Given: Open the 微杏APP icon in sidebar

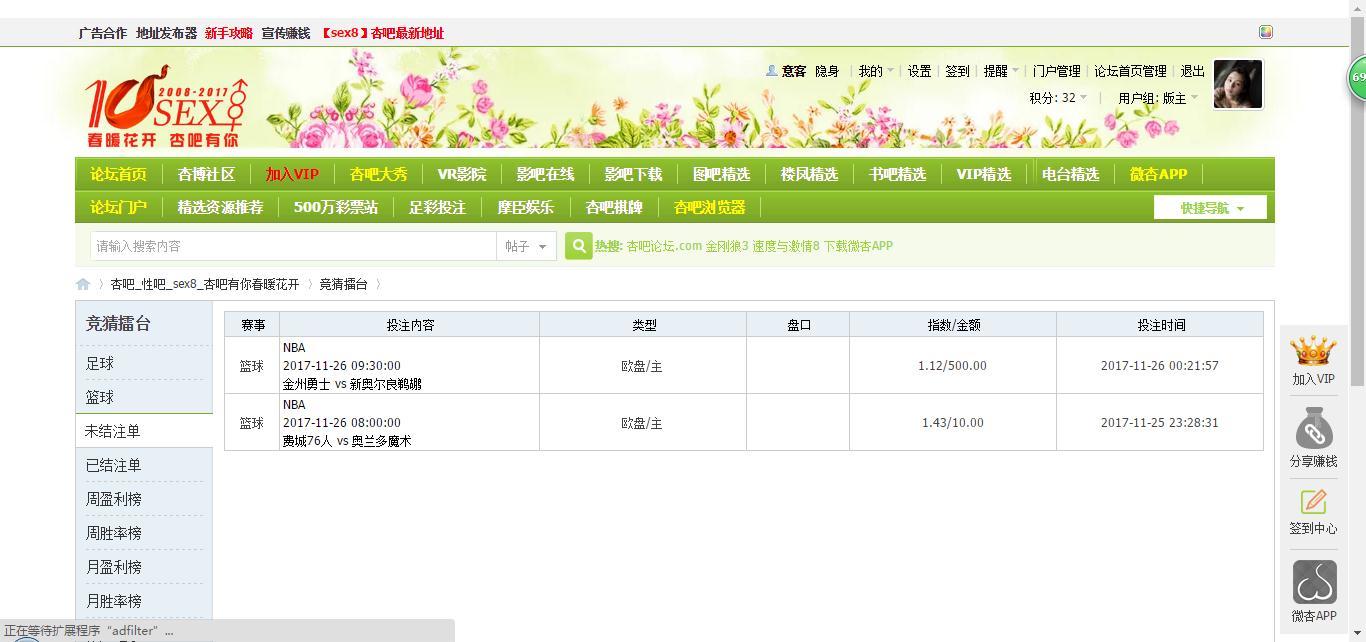Looking at the screenshot, I should (x=1314, y=582).
